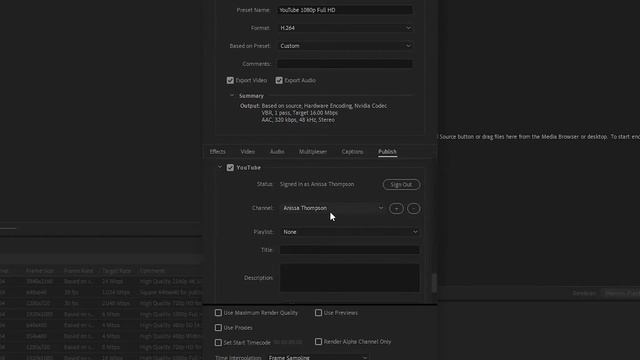Click the Comments column header in preset browser
640x360 pixels.
click(x=152, y=271)
